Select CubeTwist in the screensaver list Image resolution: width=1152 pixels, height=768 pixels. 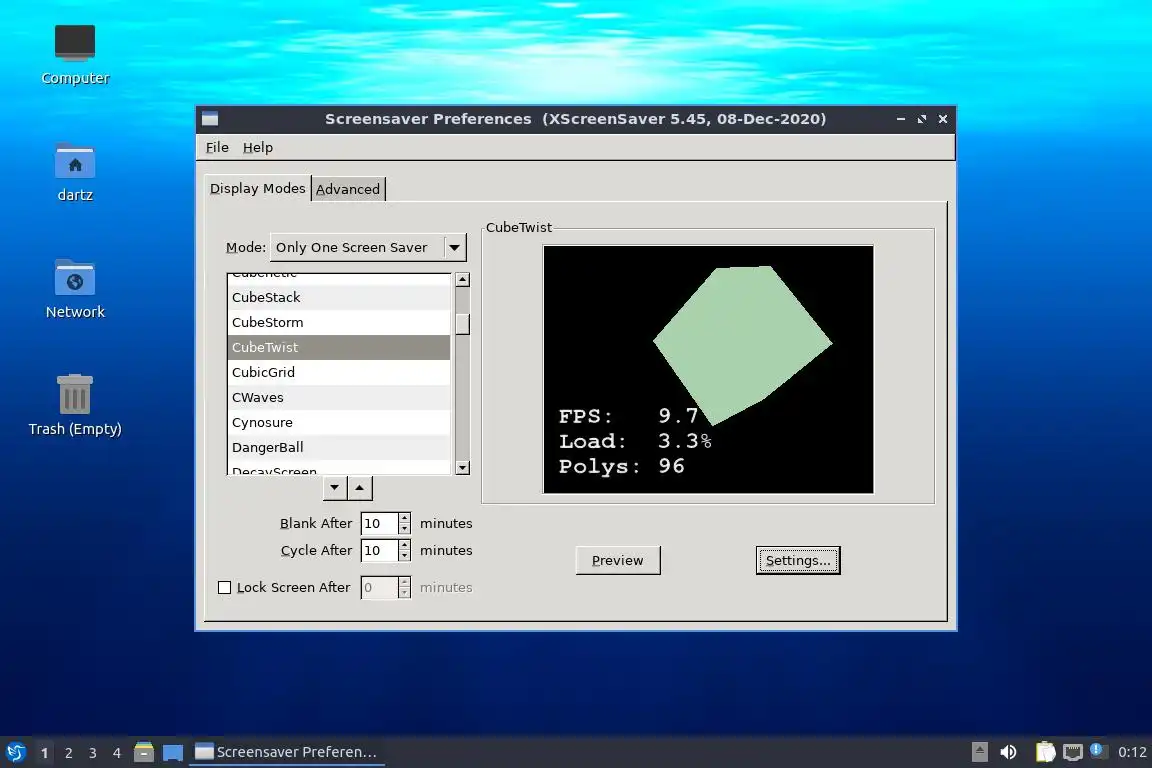click(x=339, y=348)
